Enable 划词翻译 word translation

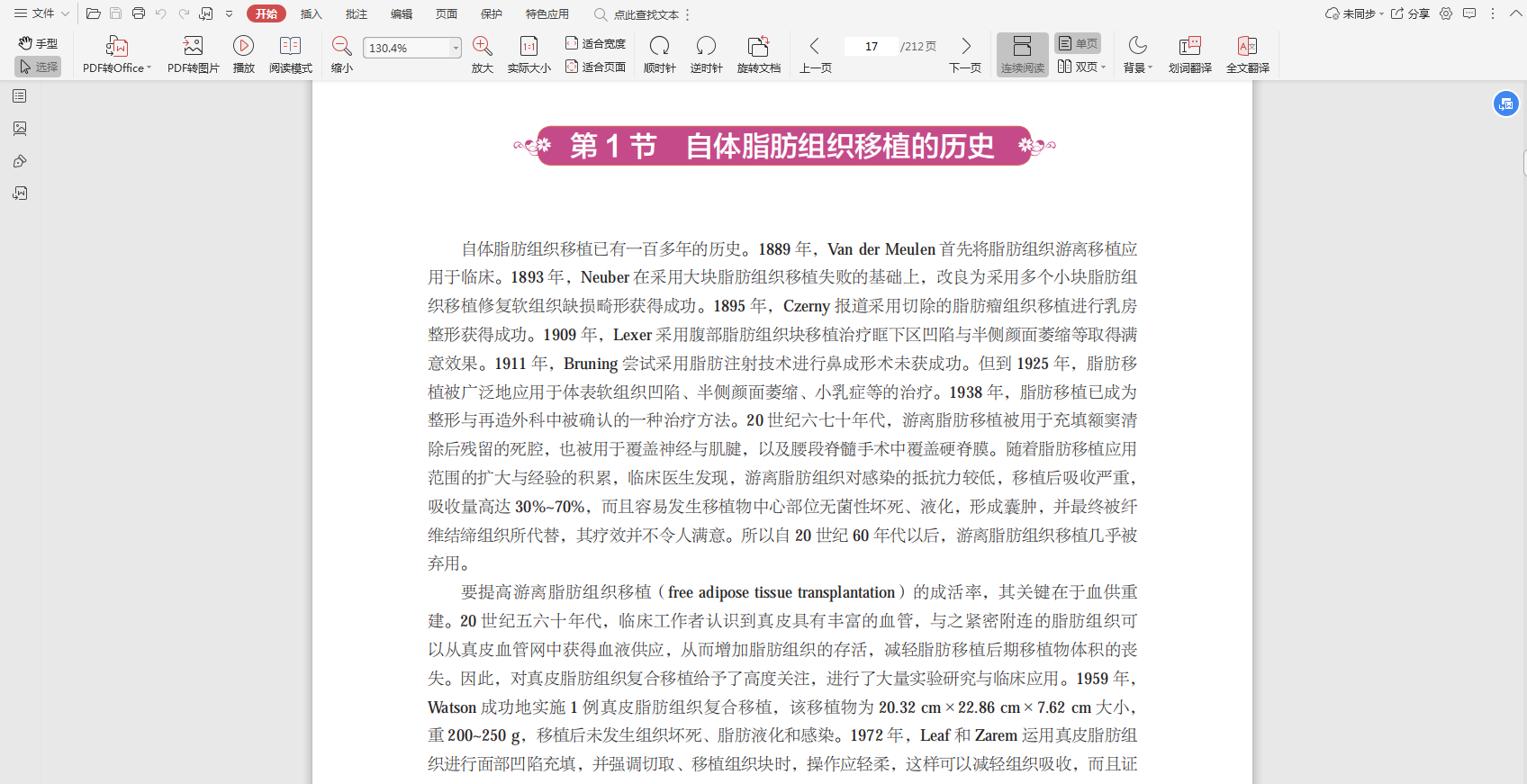(x=1189, y=55)
